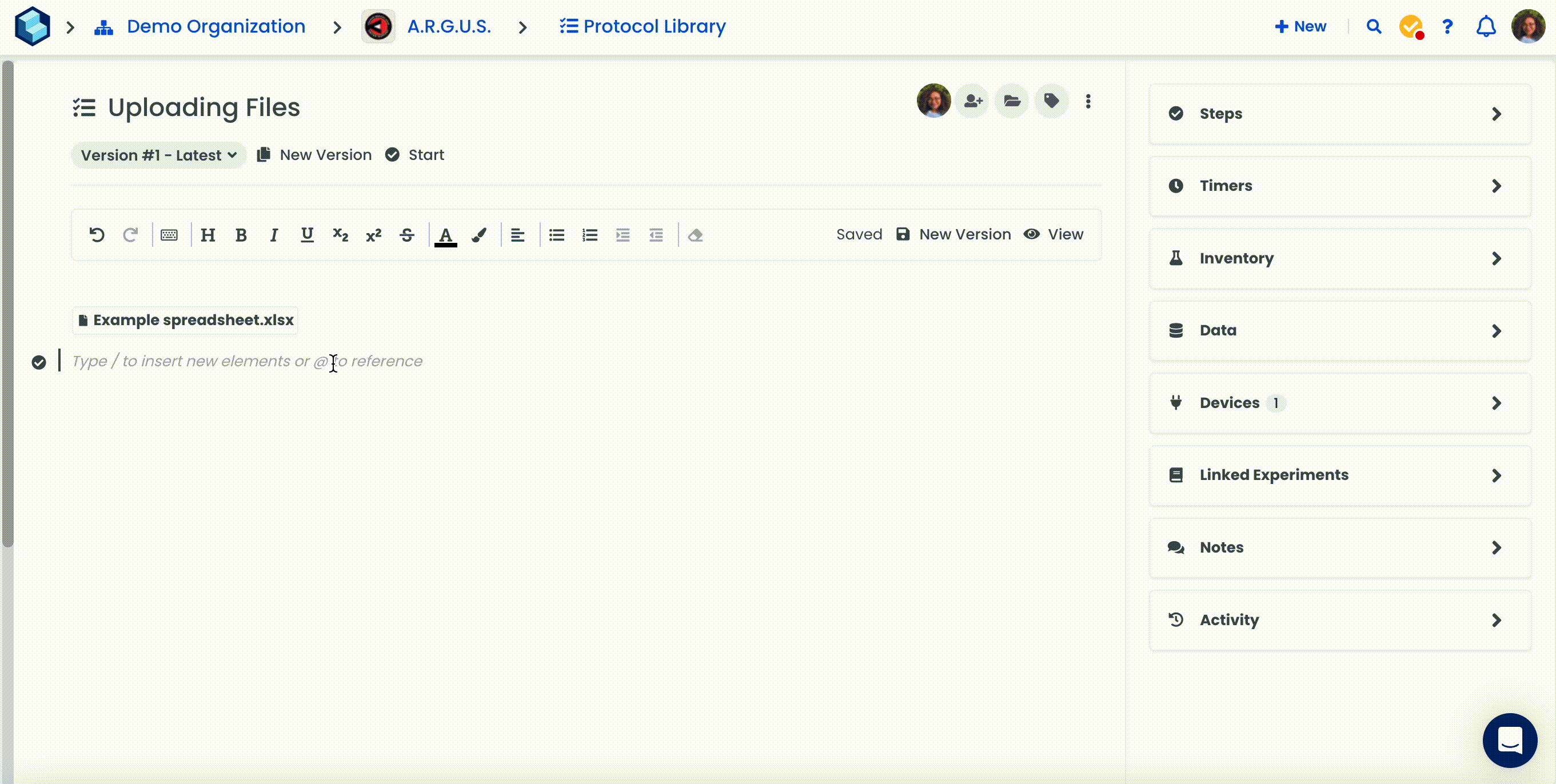The image size is (1556, 784).
Task: Insert a numbered list
Action: coord(589,235)
